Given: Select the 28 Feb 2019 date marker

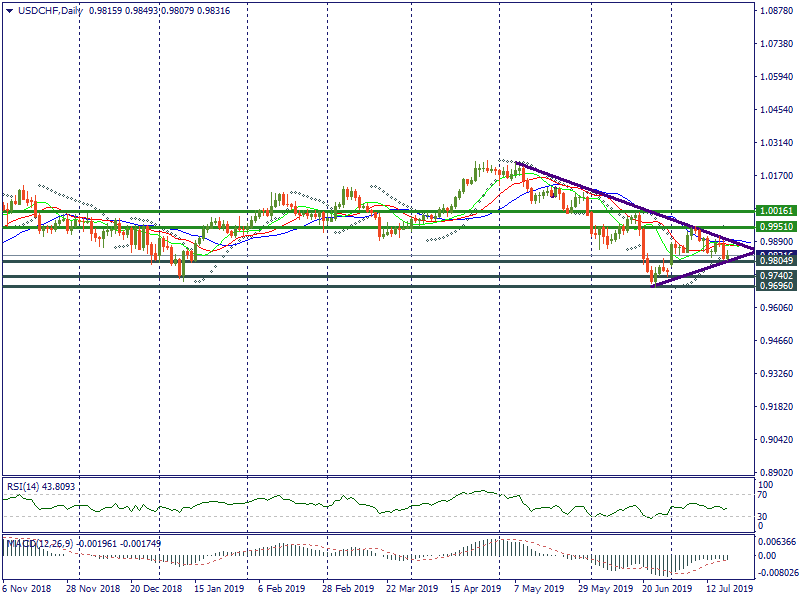Looking at the screenshot, I should (x=349, y=590).
